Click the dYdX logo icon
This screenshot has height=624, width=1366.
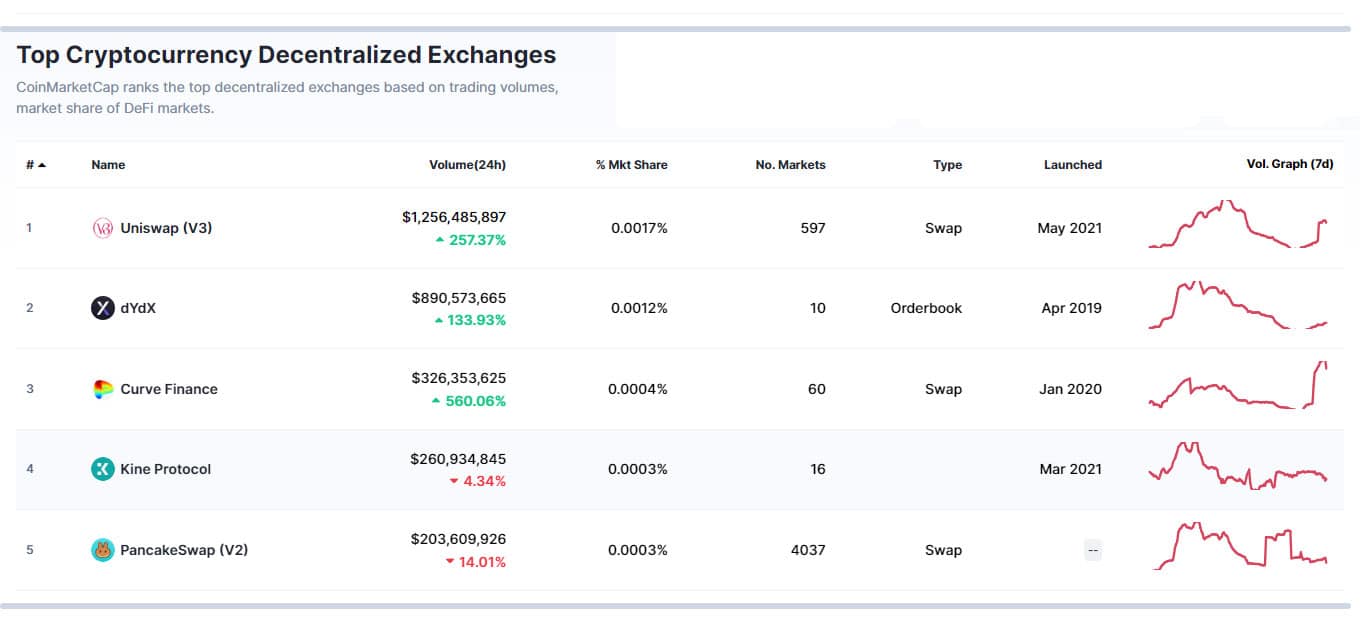tap(103, 308)
